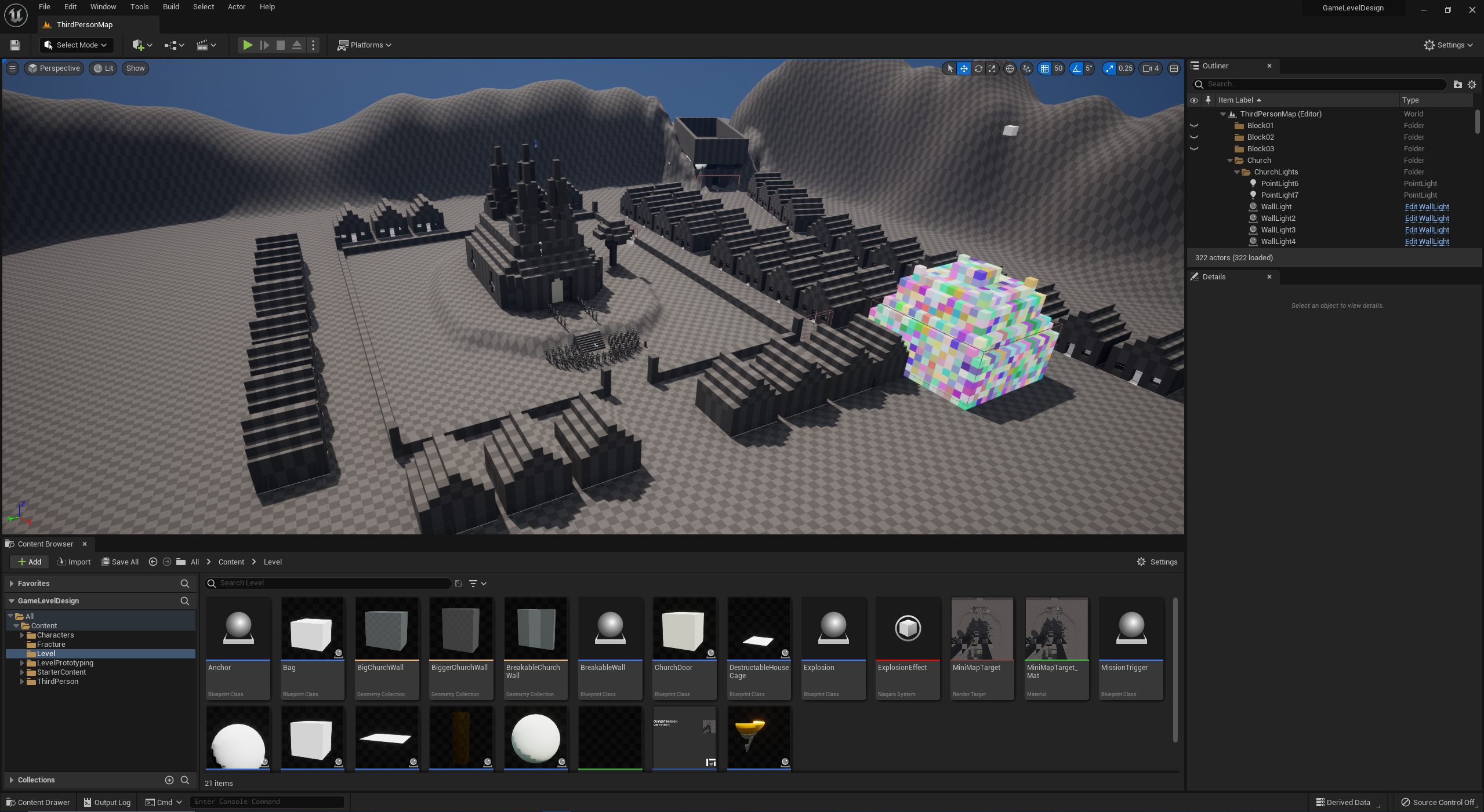Expand the Characters folder in content tree
This screenshot has width=1484, height=812.
click(22, 635)
